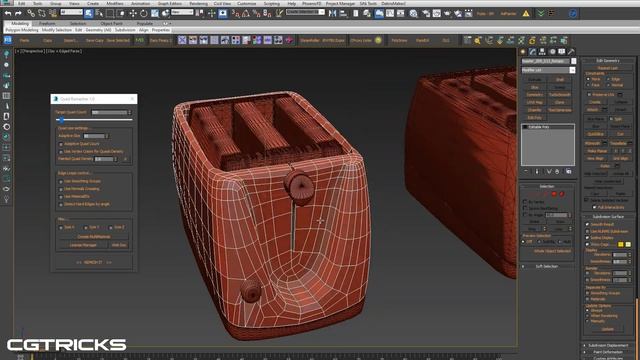Toggle the Angle Snap tool
This screenshot has width=640, height=360.
[246, 13]
